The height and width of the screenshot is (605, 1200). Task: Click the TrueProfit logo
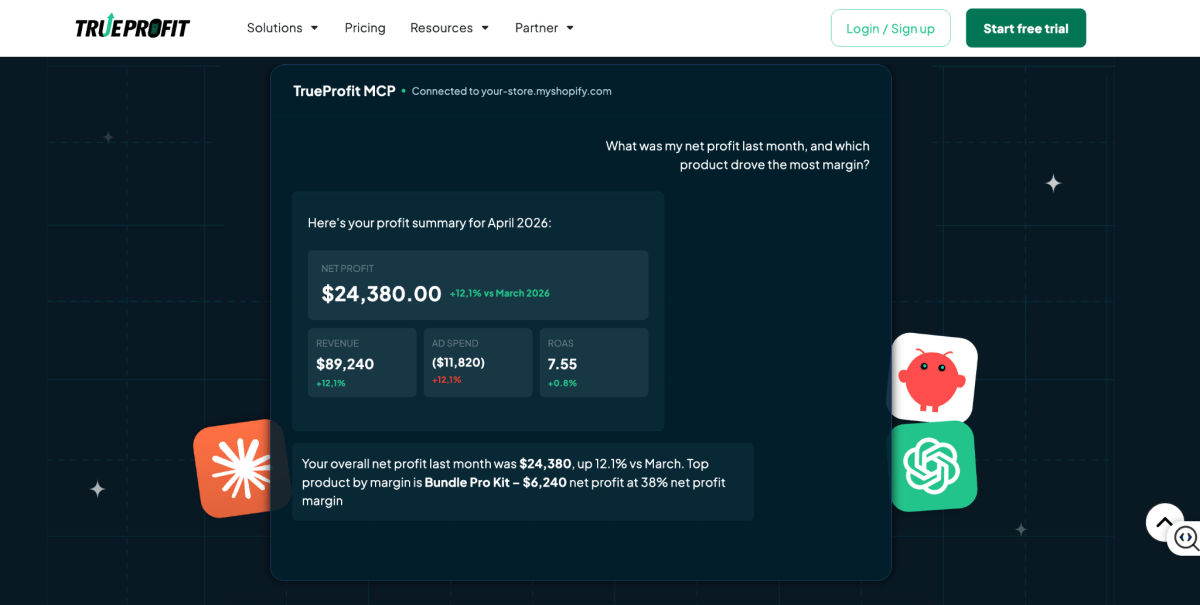pos(132,27)
